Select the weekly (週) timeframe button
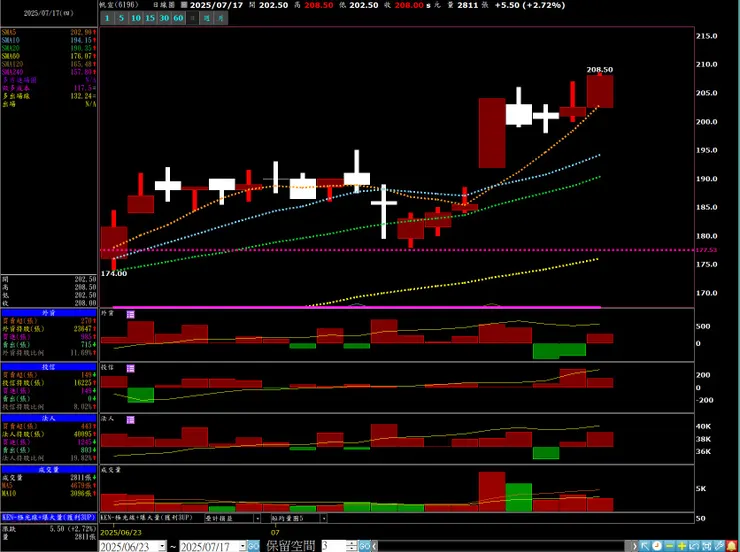740x552 pixels. [x=207, y=18]
